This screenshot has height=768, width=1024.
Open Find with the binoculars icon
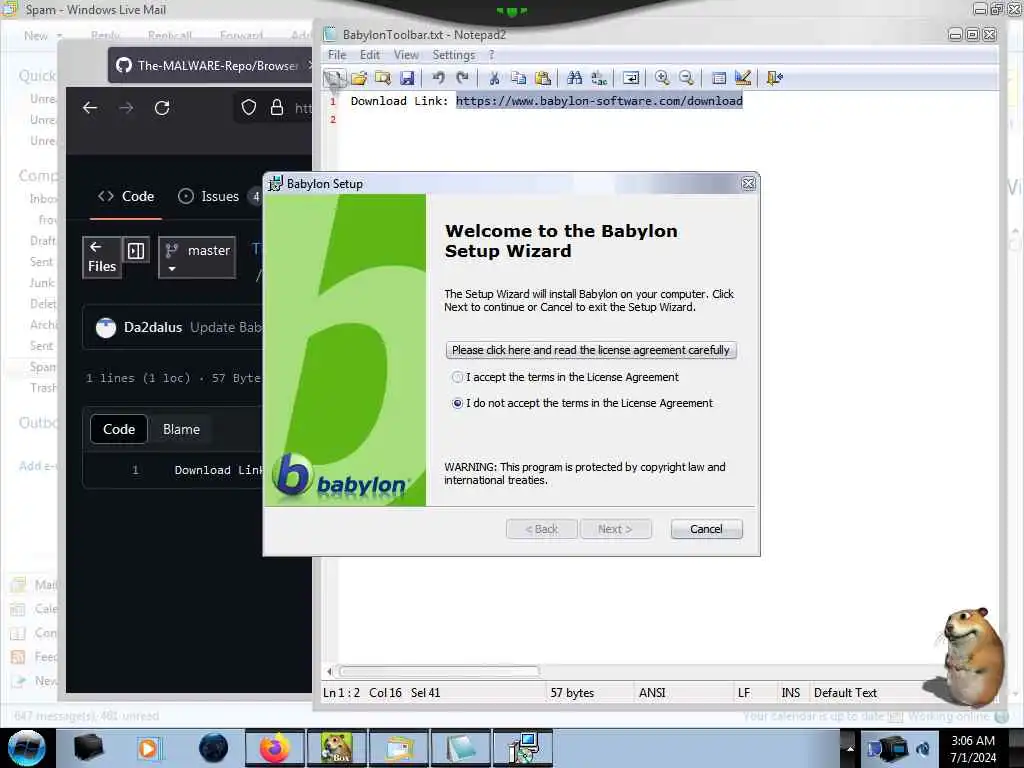click(x=575, y=78)
